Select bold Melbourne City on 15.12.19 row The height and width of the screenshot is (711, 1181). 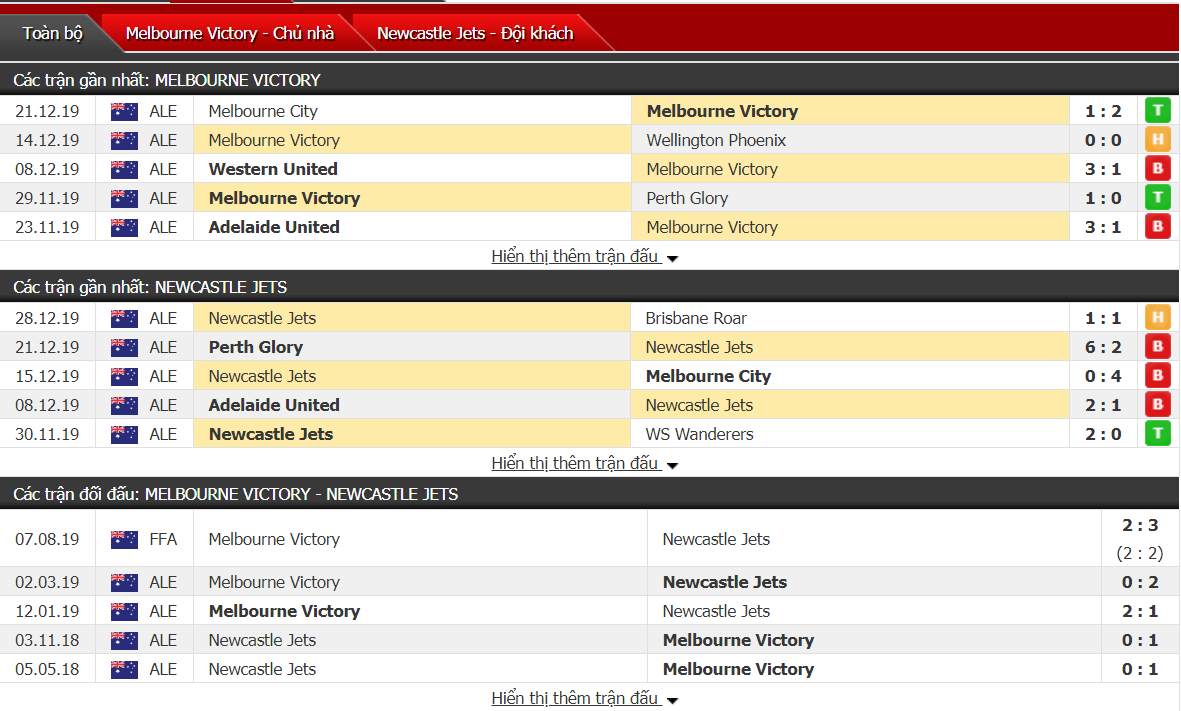pyautogui.click(x=708, y=377)
